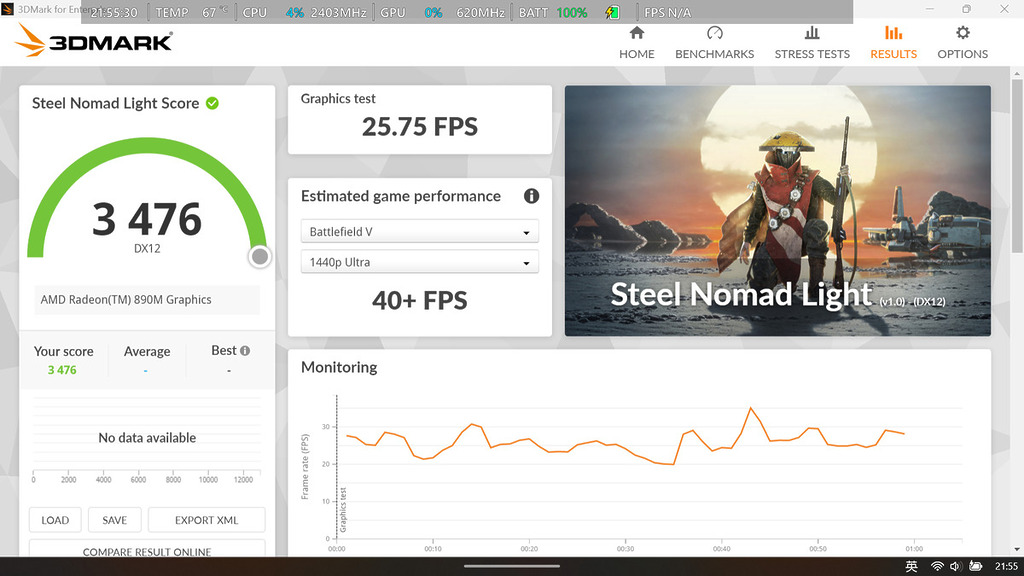The image size is (1024, 576).
Task: Click the green score validation checkmark
Action: [212, 103]
